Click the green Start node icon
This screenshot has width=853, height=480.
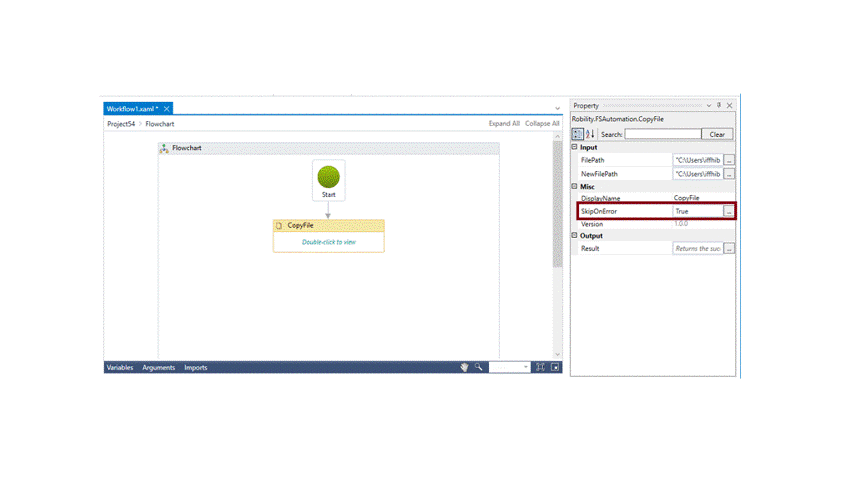tap(328, 177)
